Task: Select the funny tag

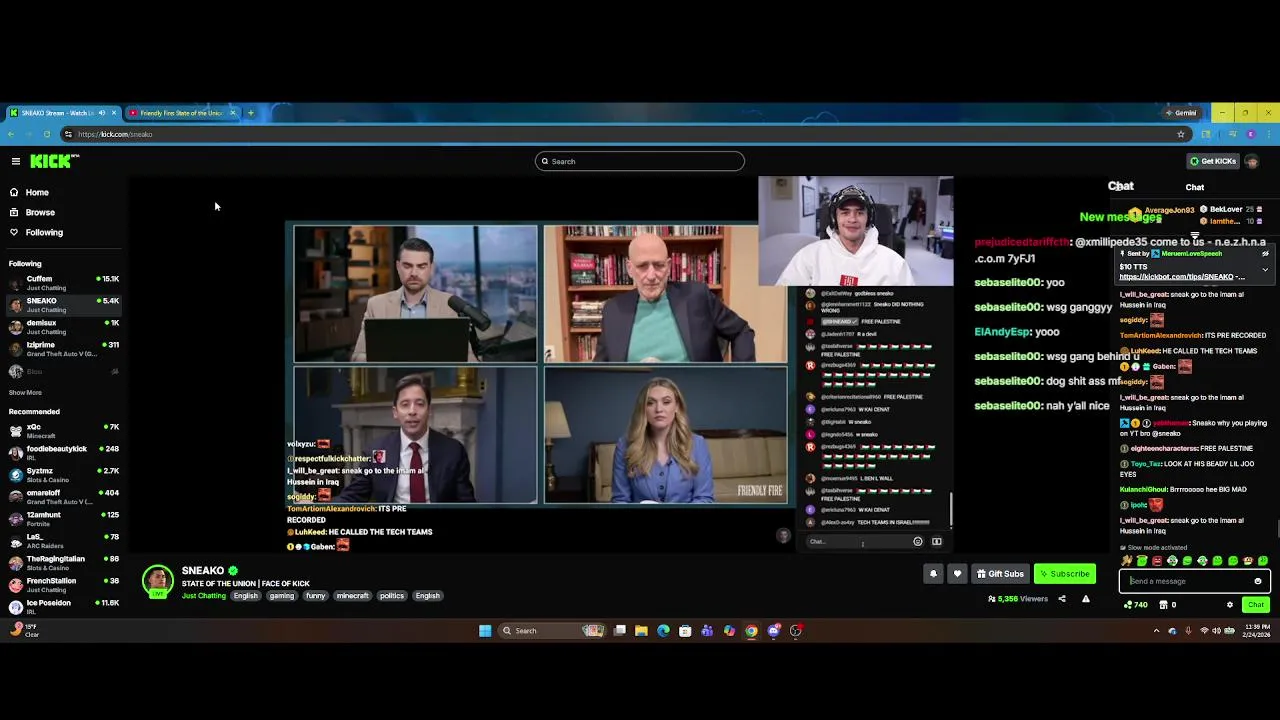Action: click(x=316, y=596)
